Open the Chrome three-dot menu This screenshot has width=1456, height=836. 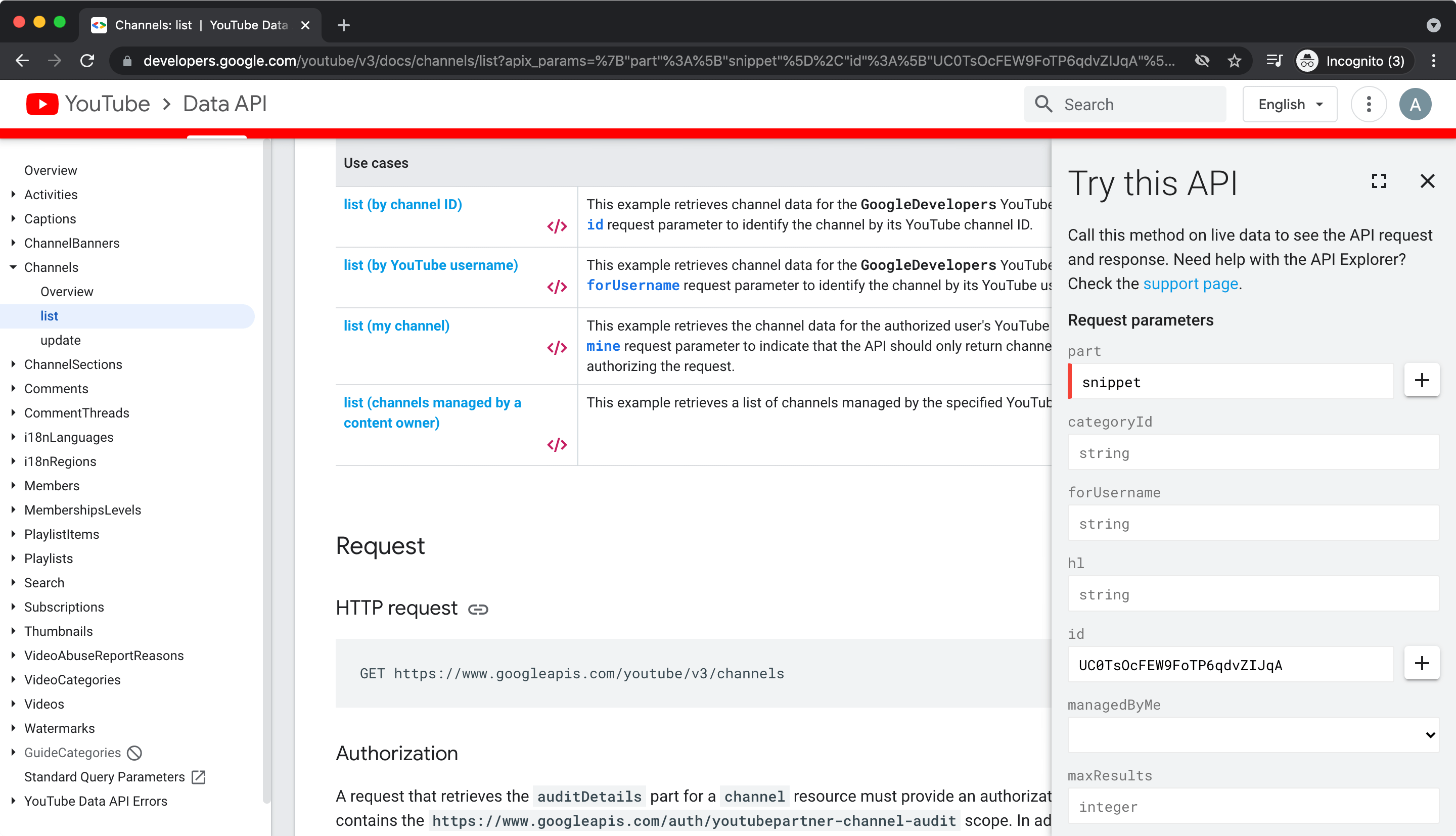(x=1434, y=61)
